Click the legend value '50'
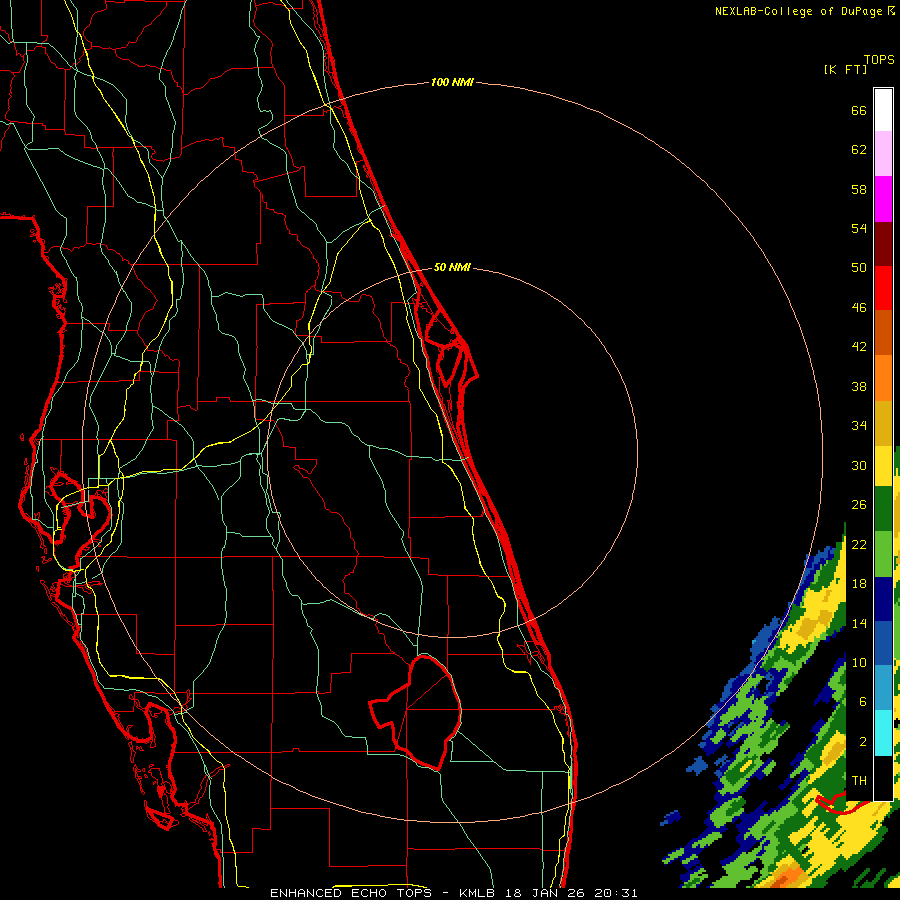900x900 pixels. [859, 267]
